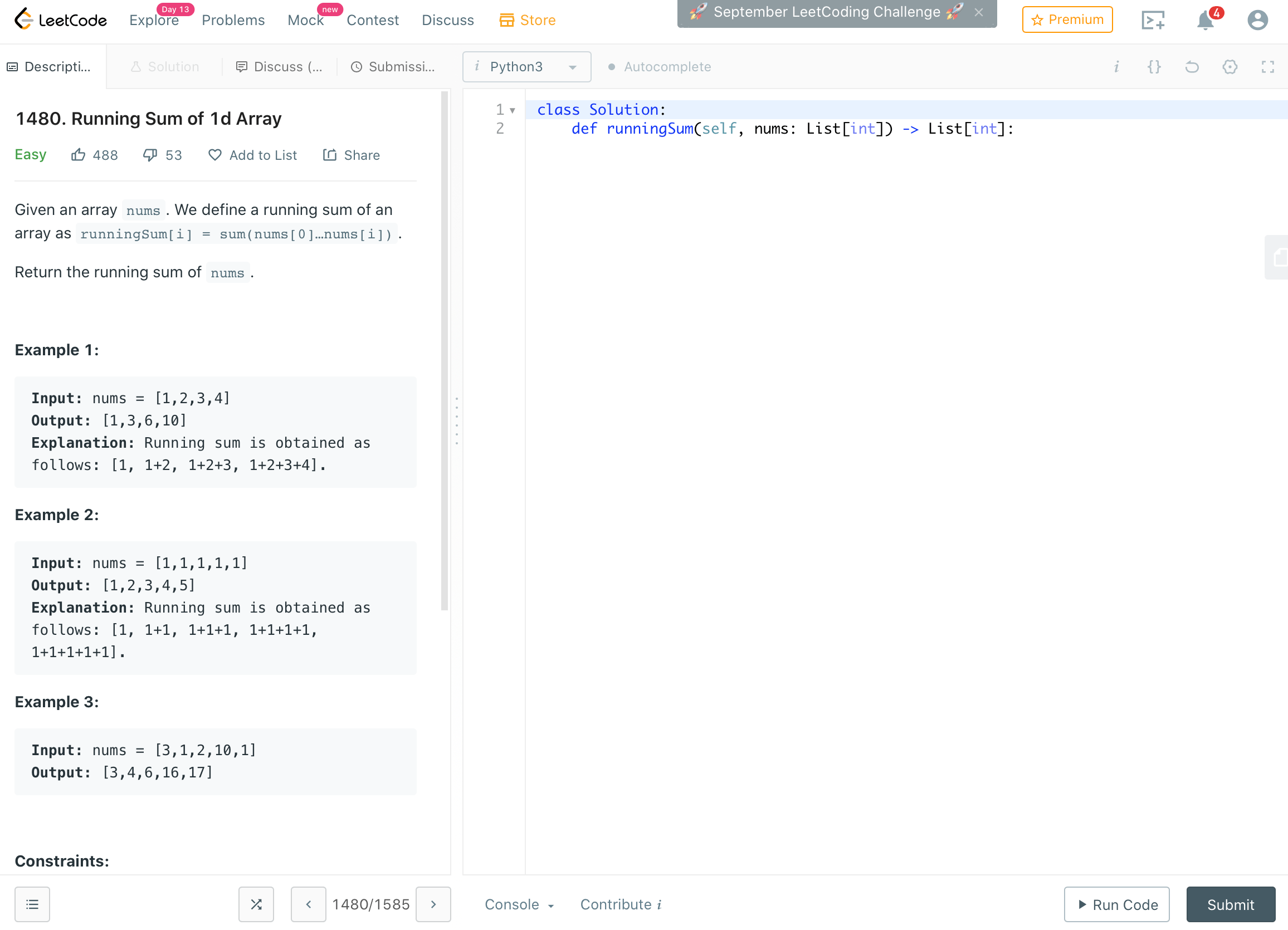
Task: Pick a random problem with shuffle icon
Action: pyautogui.click(x=256, y=904)
